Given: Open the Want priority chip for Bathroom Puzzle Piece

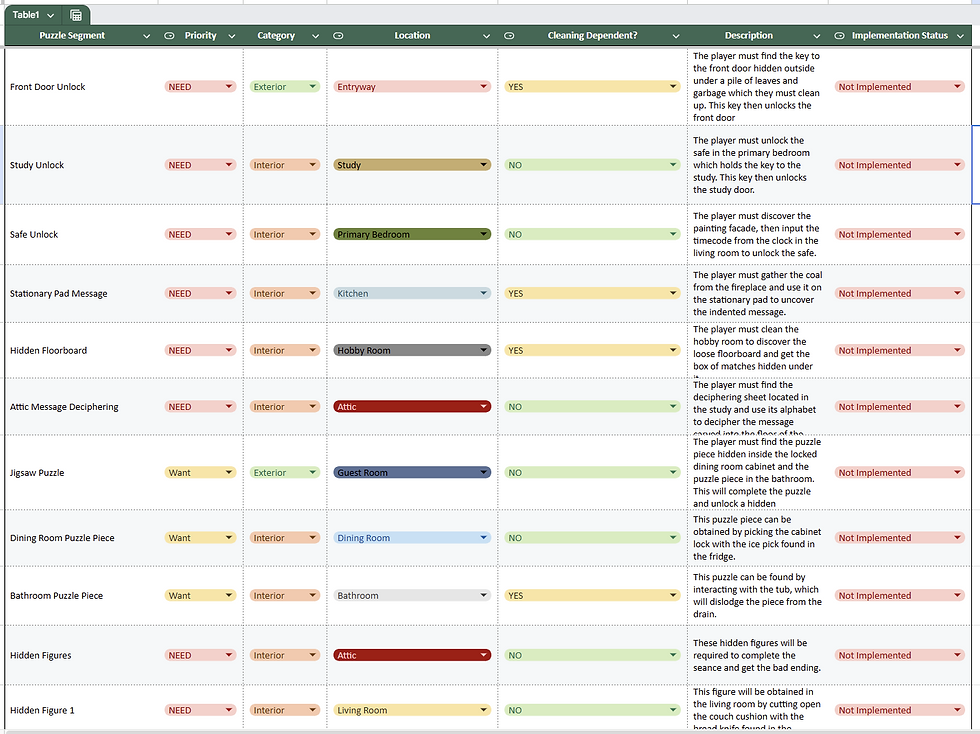Looking at the screenshot, I should pyautogui.click(x=201, y=596).
